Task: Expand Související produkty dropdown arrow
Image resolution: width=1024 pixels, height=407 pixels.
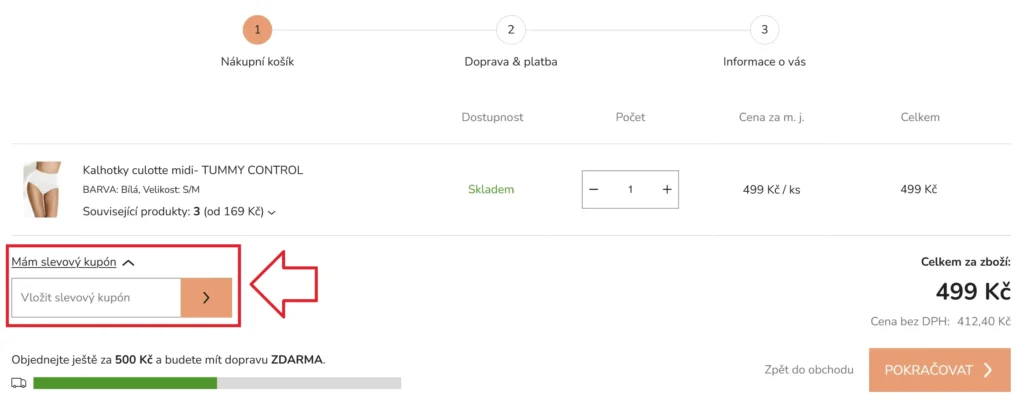Action: [272, 212]
